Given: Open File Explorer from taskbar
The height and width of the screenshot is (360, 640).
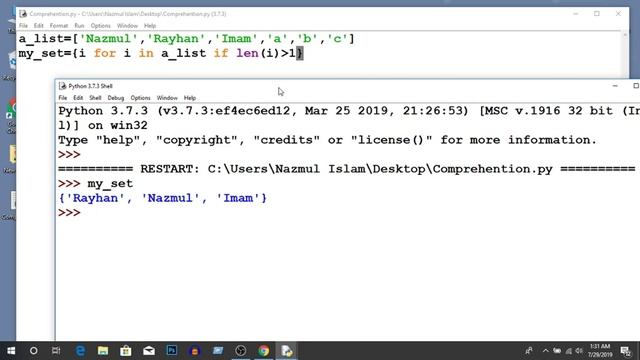Looking at the screenshot, I should [x=103, y=351].
